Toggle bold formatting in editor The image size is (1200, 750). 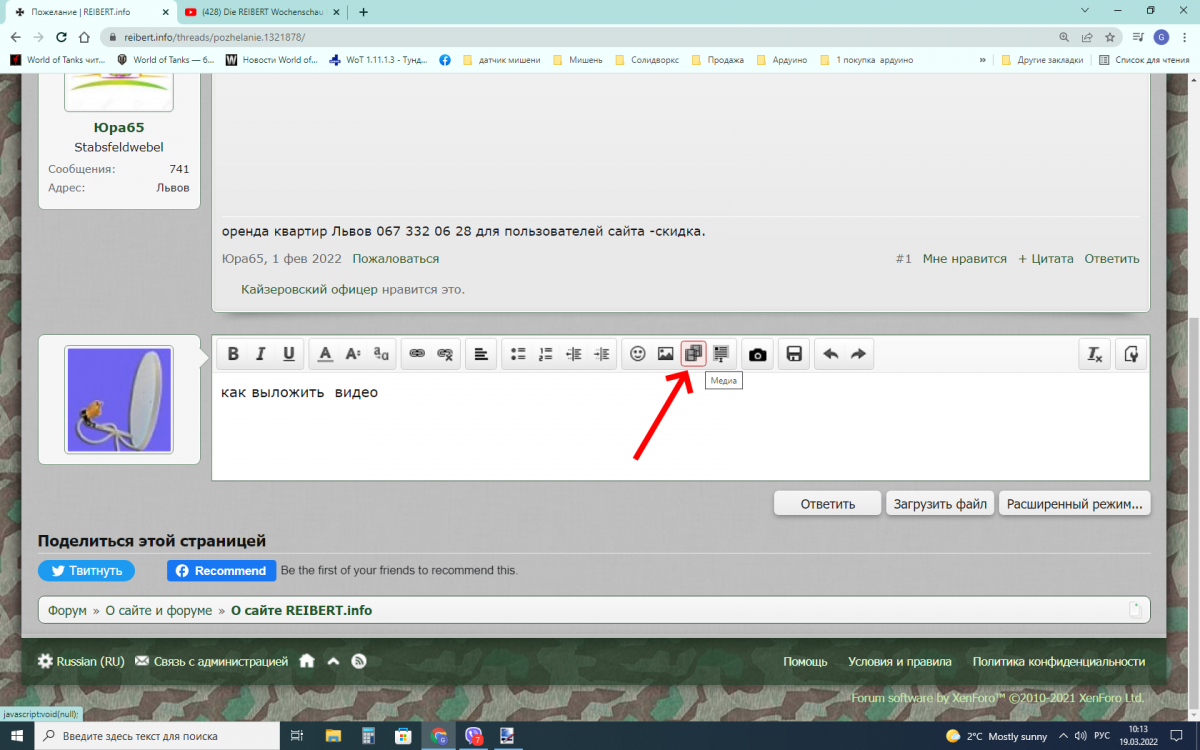click(233, 354)
